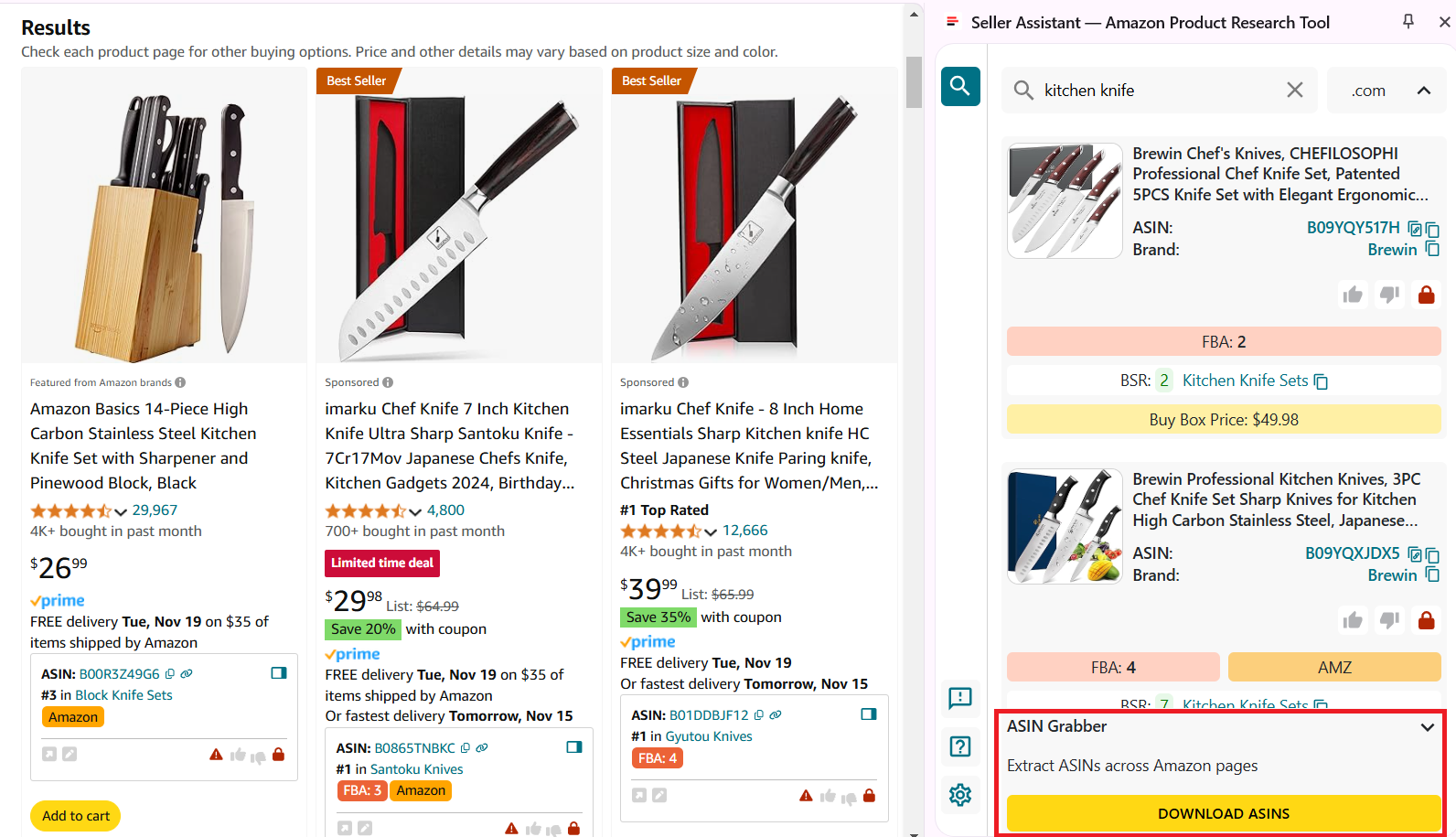Pin the Seller Assistant side panel

click(x=1408, y=21)
